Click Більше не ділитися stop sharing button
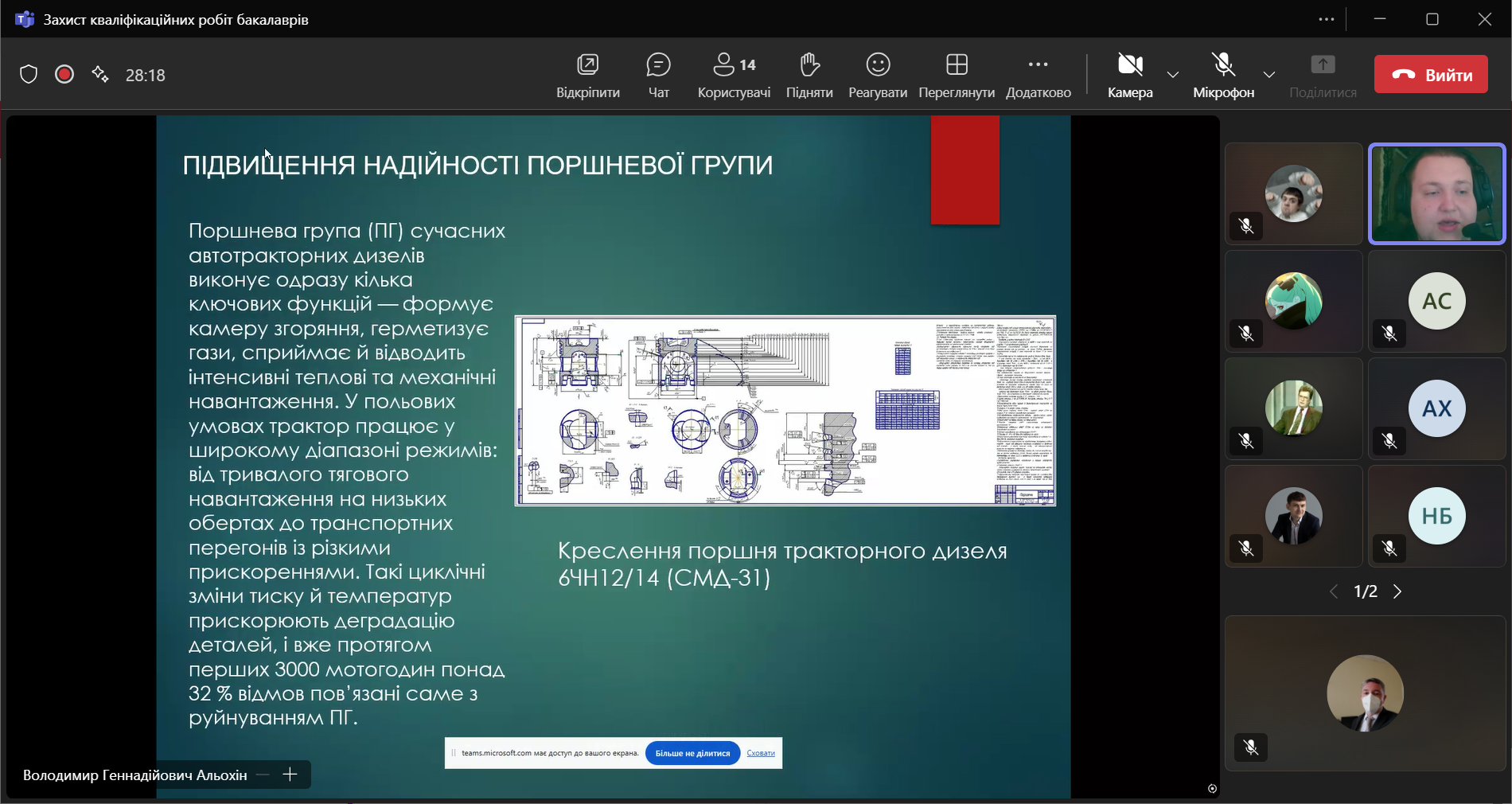The height and width of the screenshot is (804, 1512). pos(692,753)
